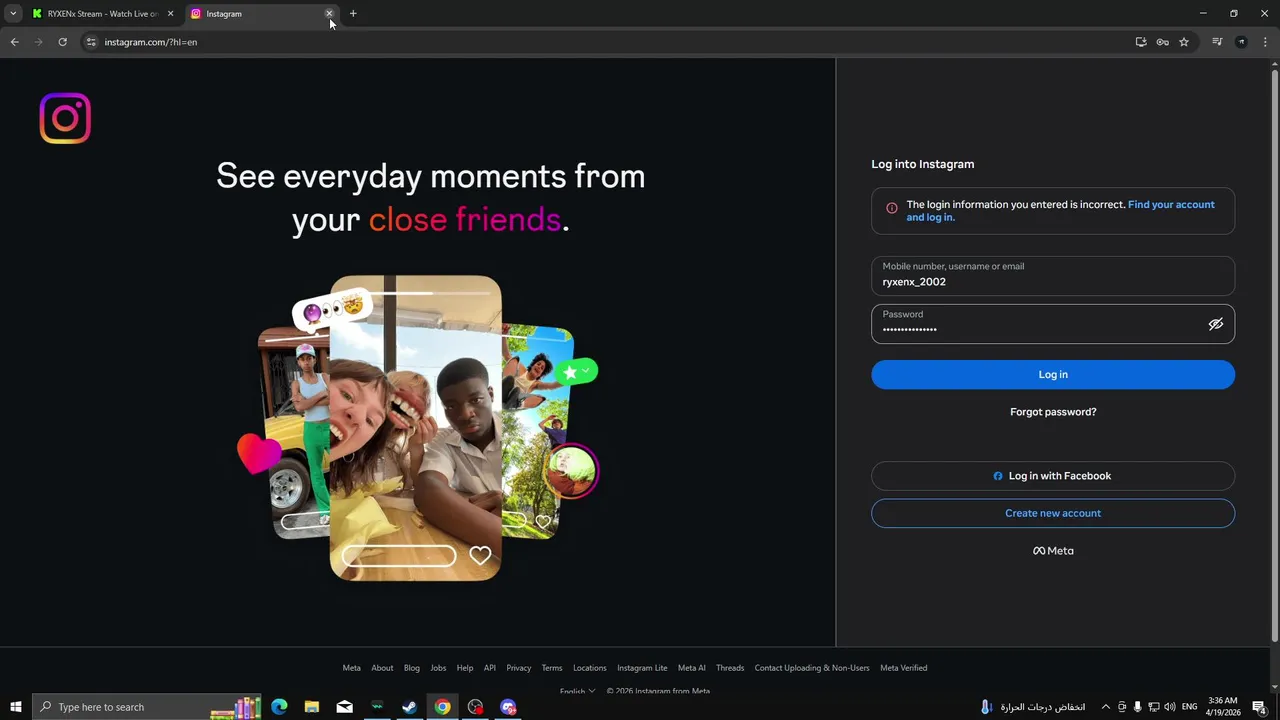Click the Meta logo below the form

(1053, 551)
